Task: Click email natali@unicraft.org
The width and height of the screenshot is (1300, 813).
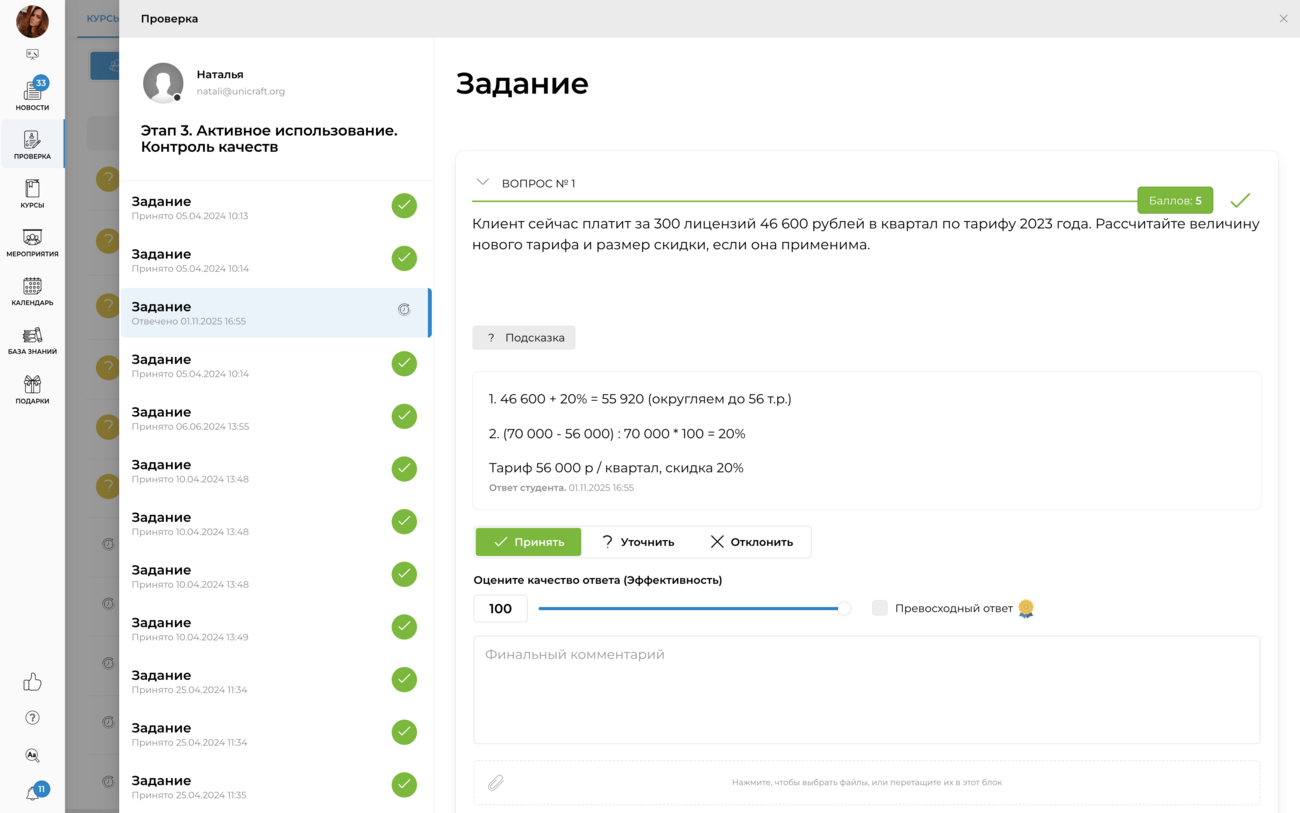Action: point(240,91)
